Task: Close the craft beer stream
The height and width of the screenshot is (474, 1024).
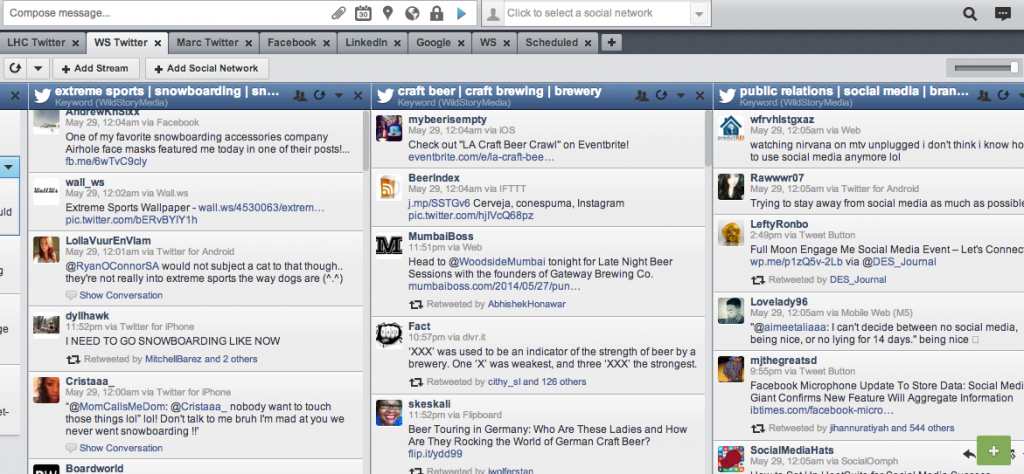Action: 700,96
